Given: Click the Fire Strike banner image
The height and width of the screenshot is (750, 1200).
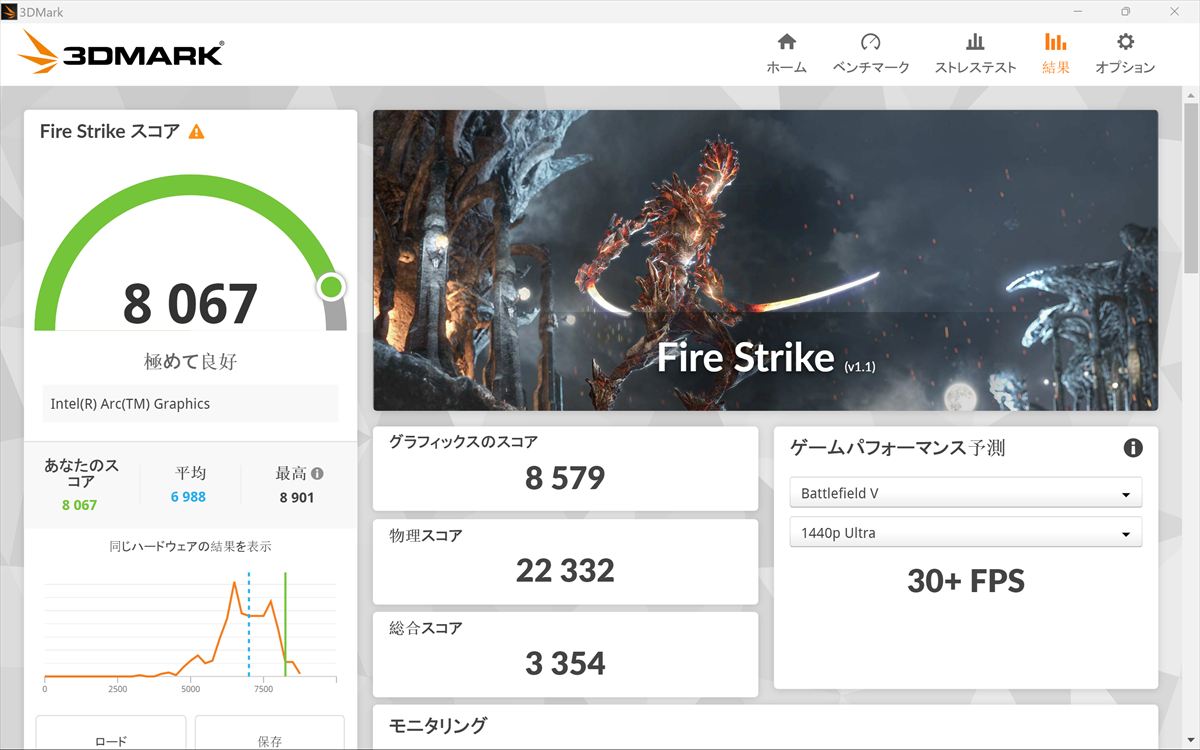Looking at the screenshot, I should pyautogui.click(x=765, y=260).
